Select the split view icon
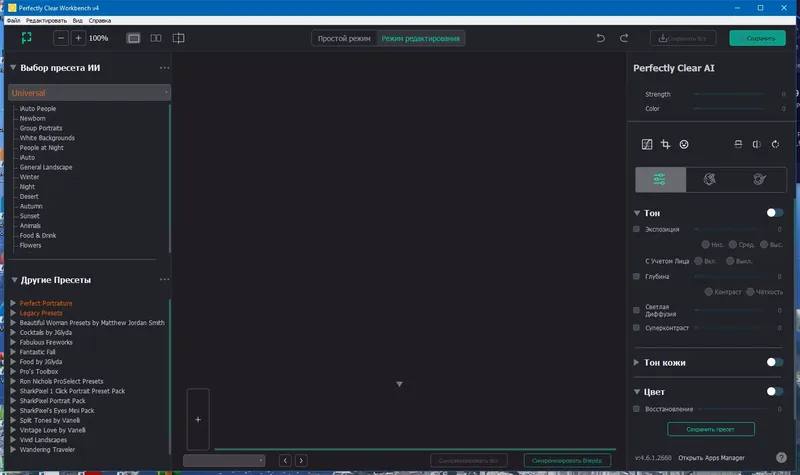Screen dimensions: 800x475 click(x=179, y=38)
